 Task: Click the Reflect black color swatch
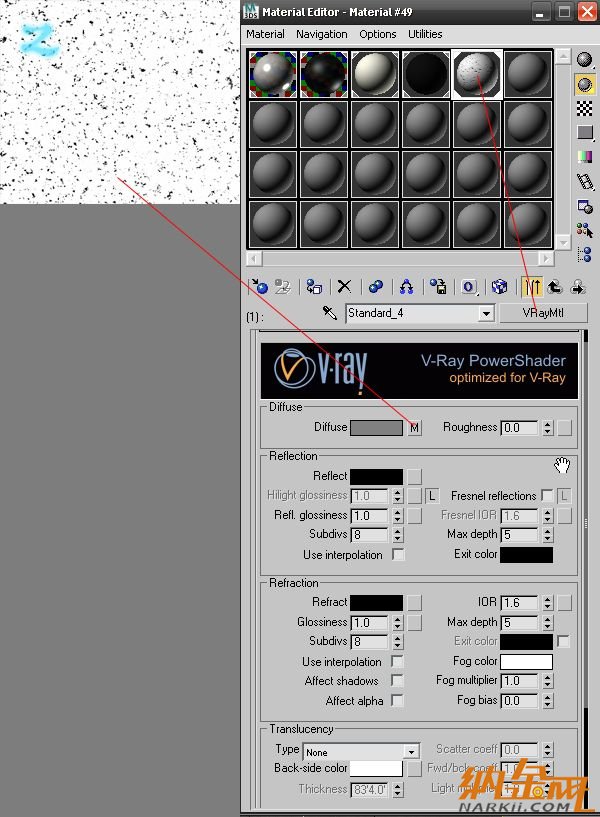(377, 476)
